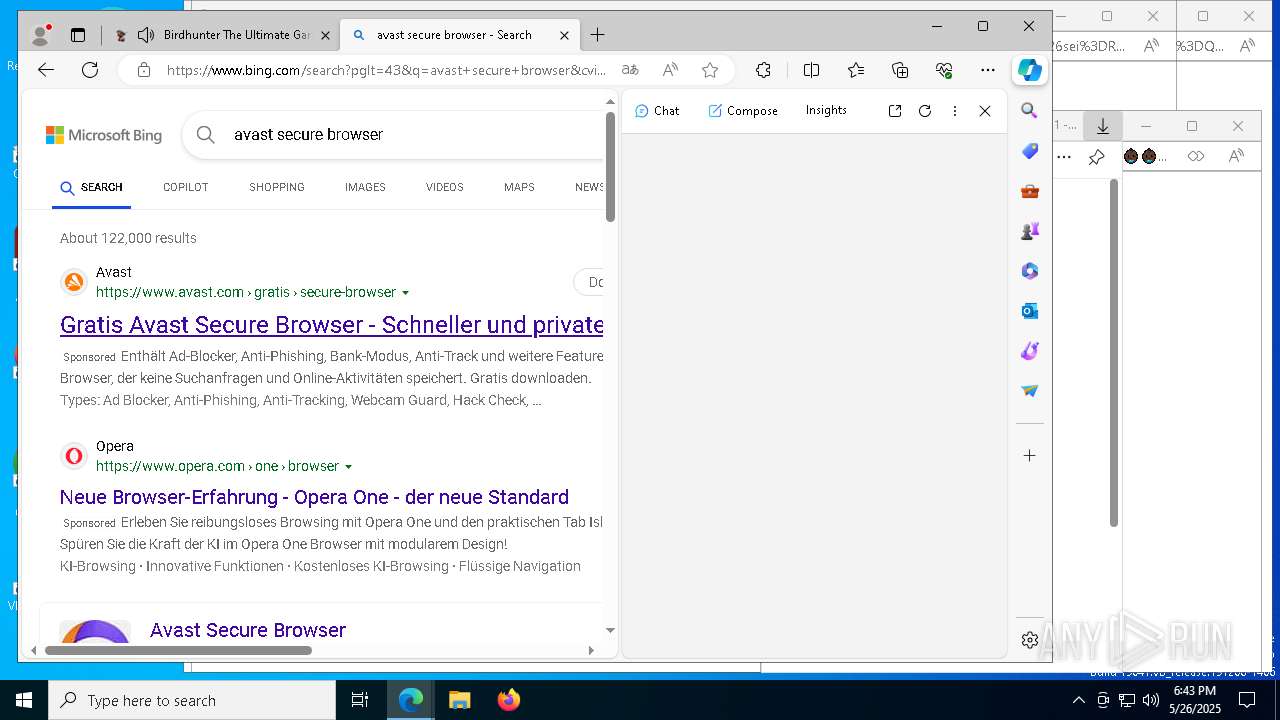This screenshot has width=1280, height=720.
Task: Open Neue Browser-Erfahrung Opera One link
Action: [x=314, y=497]
